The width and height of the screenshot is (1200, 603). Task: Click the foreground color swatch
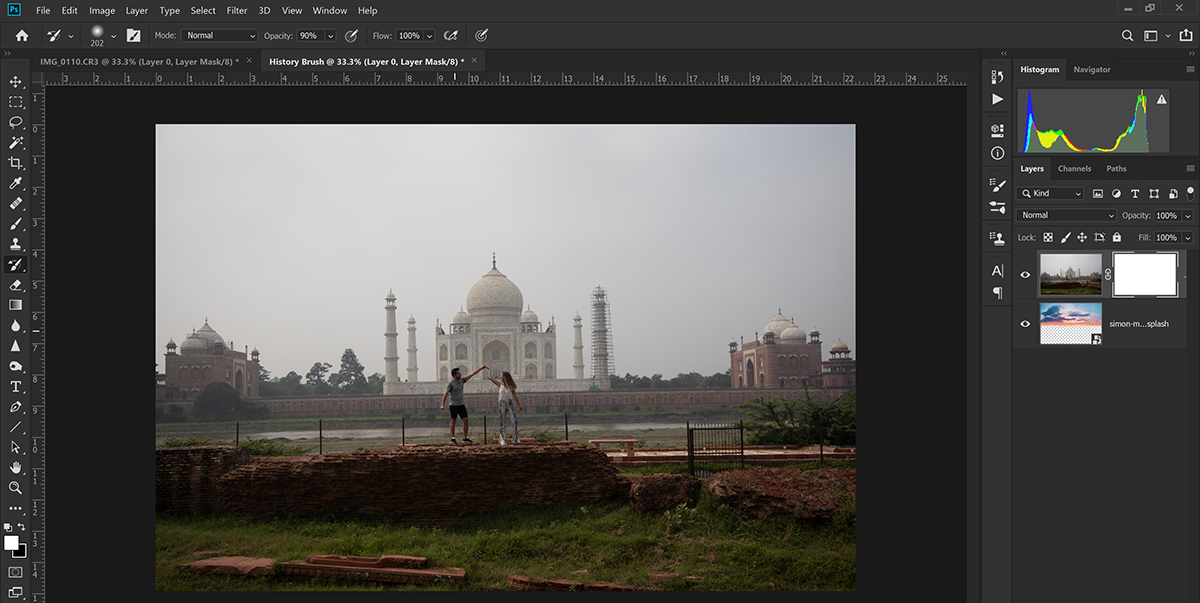pyautogui.click(x=12, y=543)
